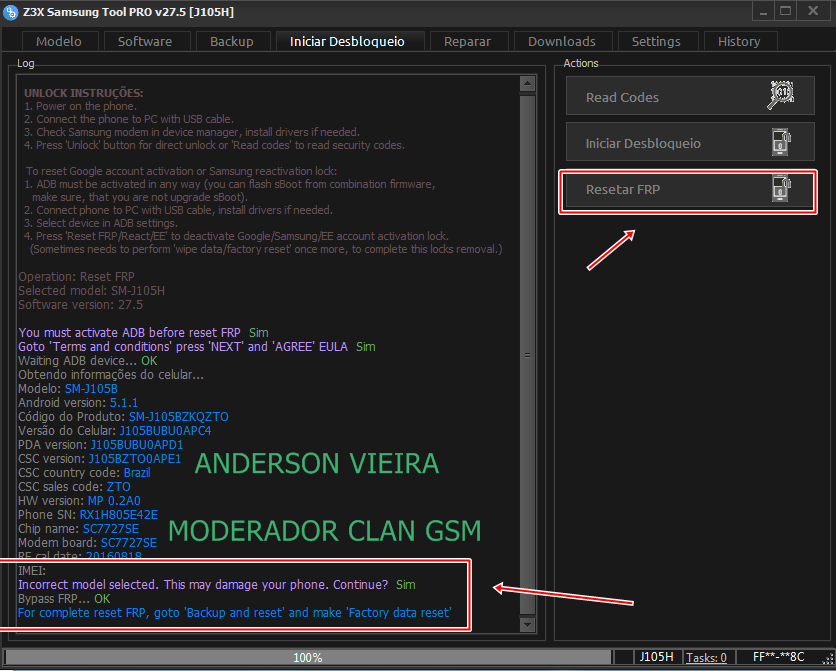836x671 pixels.
Task: Click the phone icon on Resetar FRP button
Action: [x=781, y=188]
